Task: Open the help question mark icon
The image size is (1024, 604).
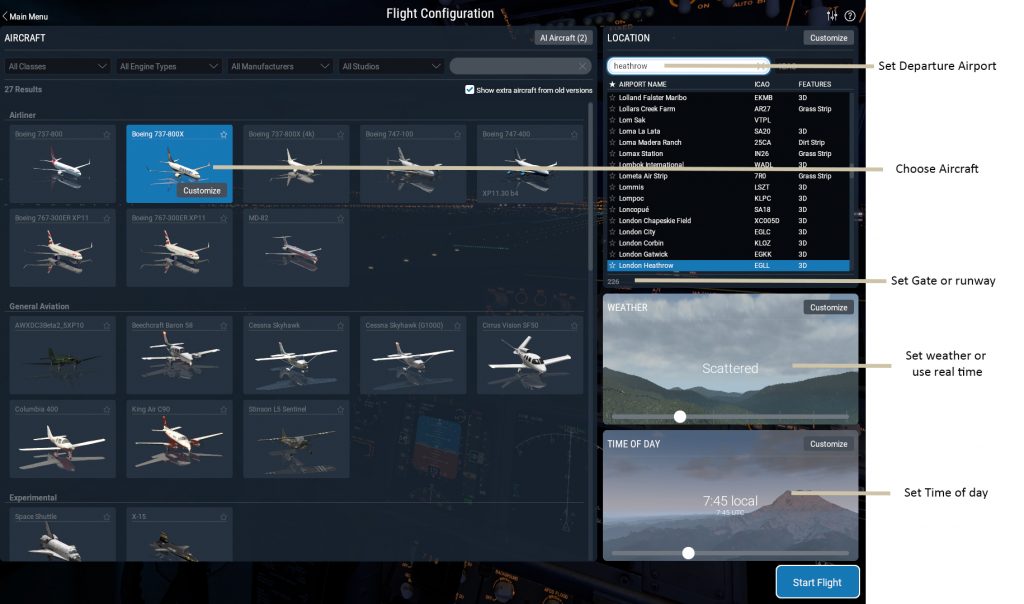Action: pyautogui.click(x=850, y=16)
